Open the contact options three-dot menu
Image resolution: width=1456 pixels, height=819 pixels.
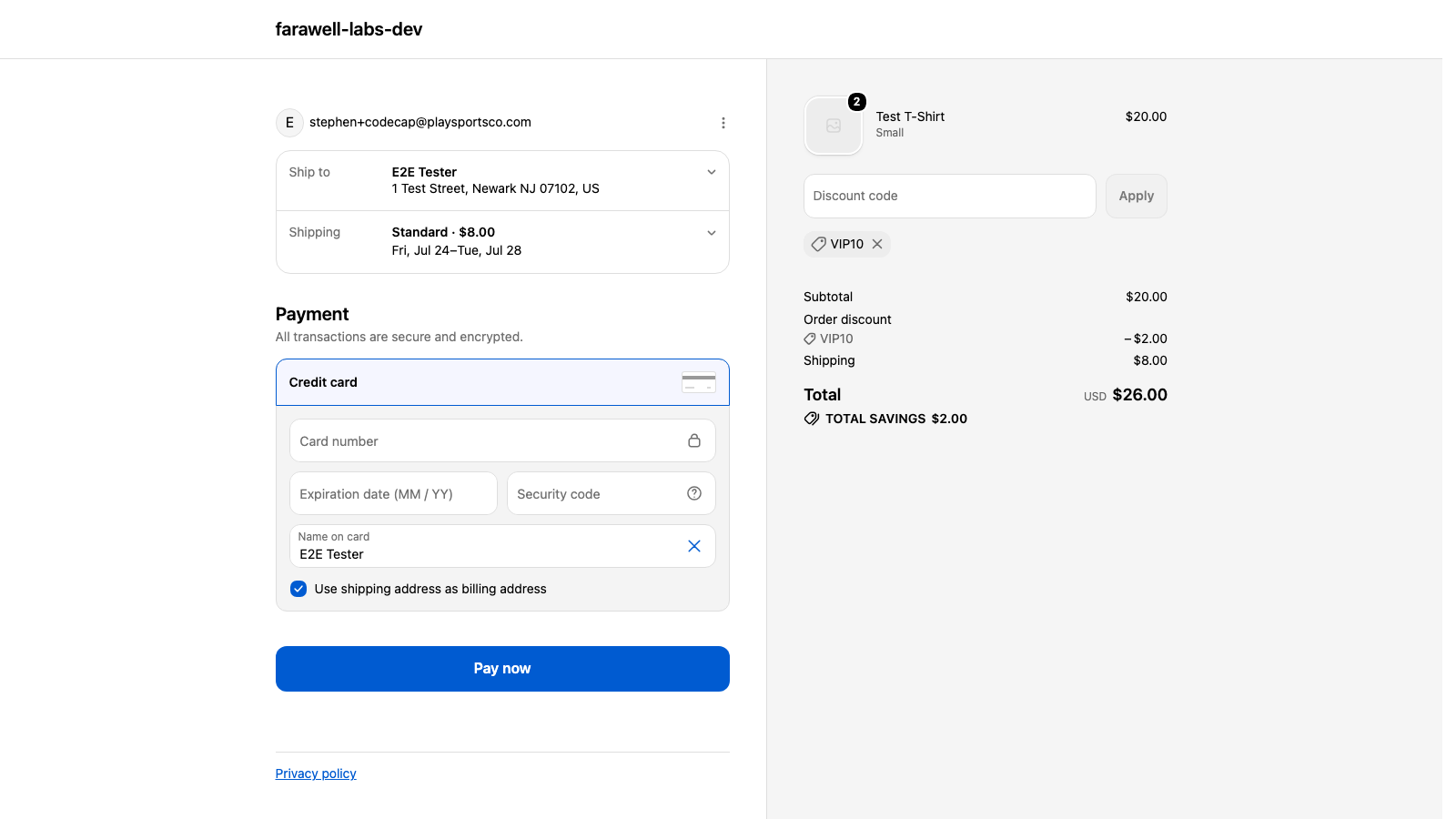[x=723, y=123]
